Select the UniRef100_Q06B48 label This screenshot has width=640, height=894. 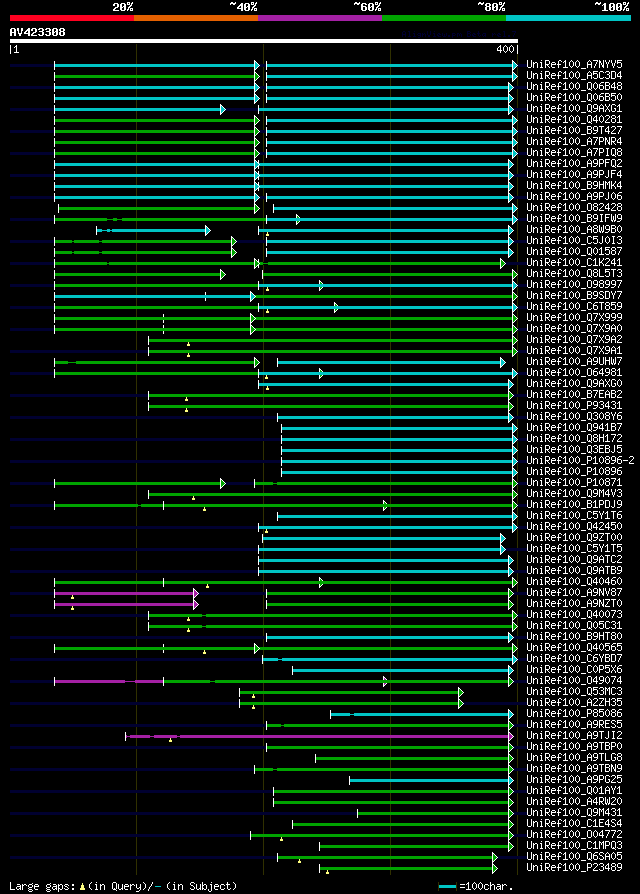click(x=574, y=87)
